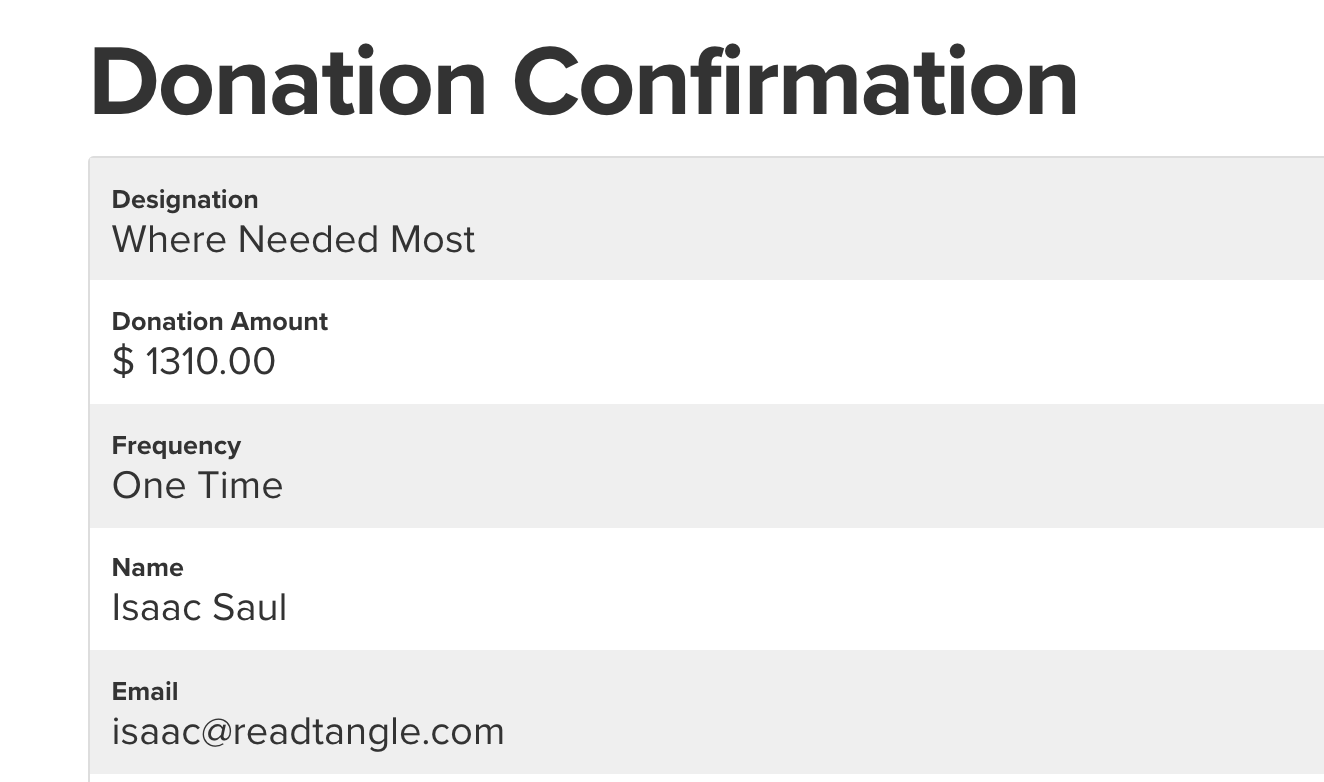Screen dimensions: 1324x782
Task: Click the word "Most" in the designation value
Action: pyautogui.click(x=432, y=240)
